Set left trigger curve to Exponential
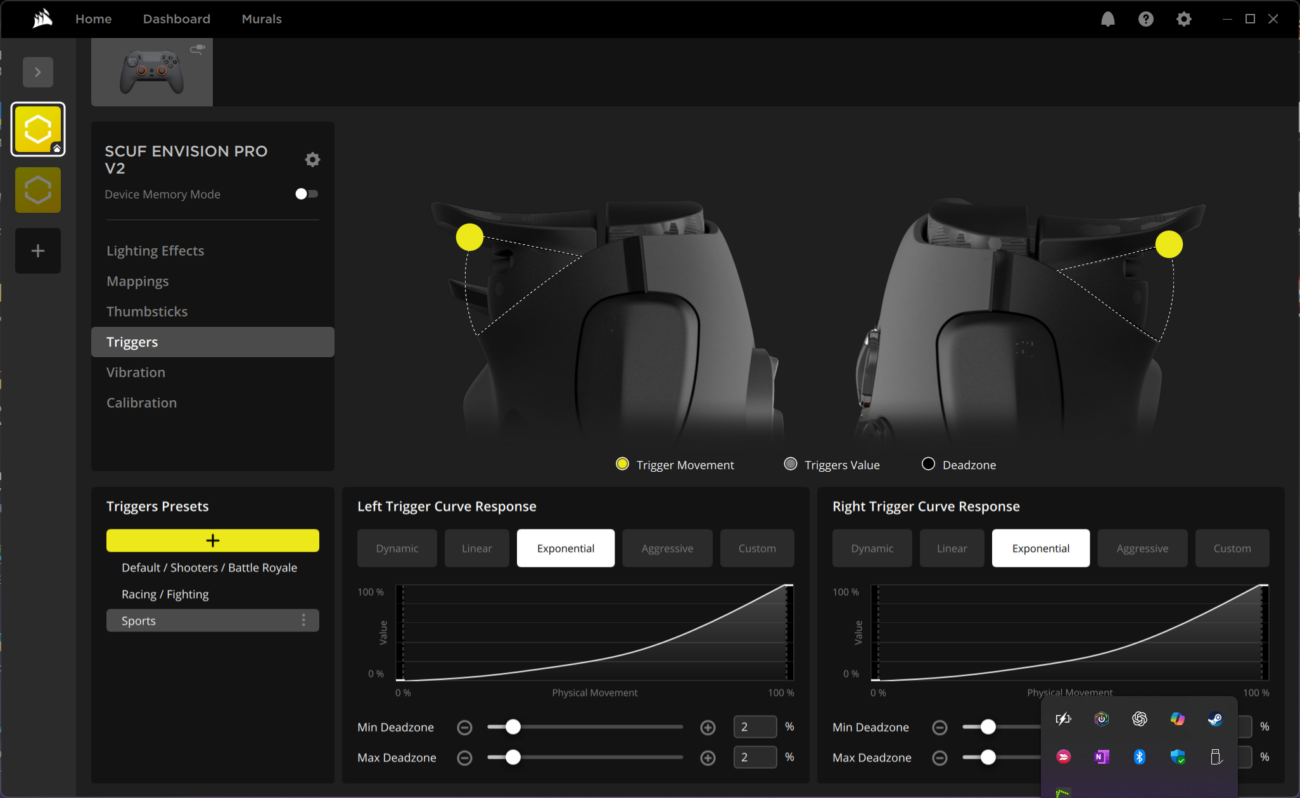This screenshot has width=1300, height=798. click(566, 548)
